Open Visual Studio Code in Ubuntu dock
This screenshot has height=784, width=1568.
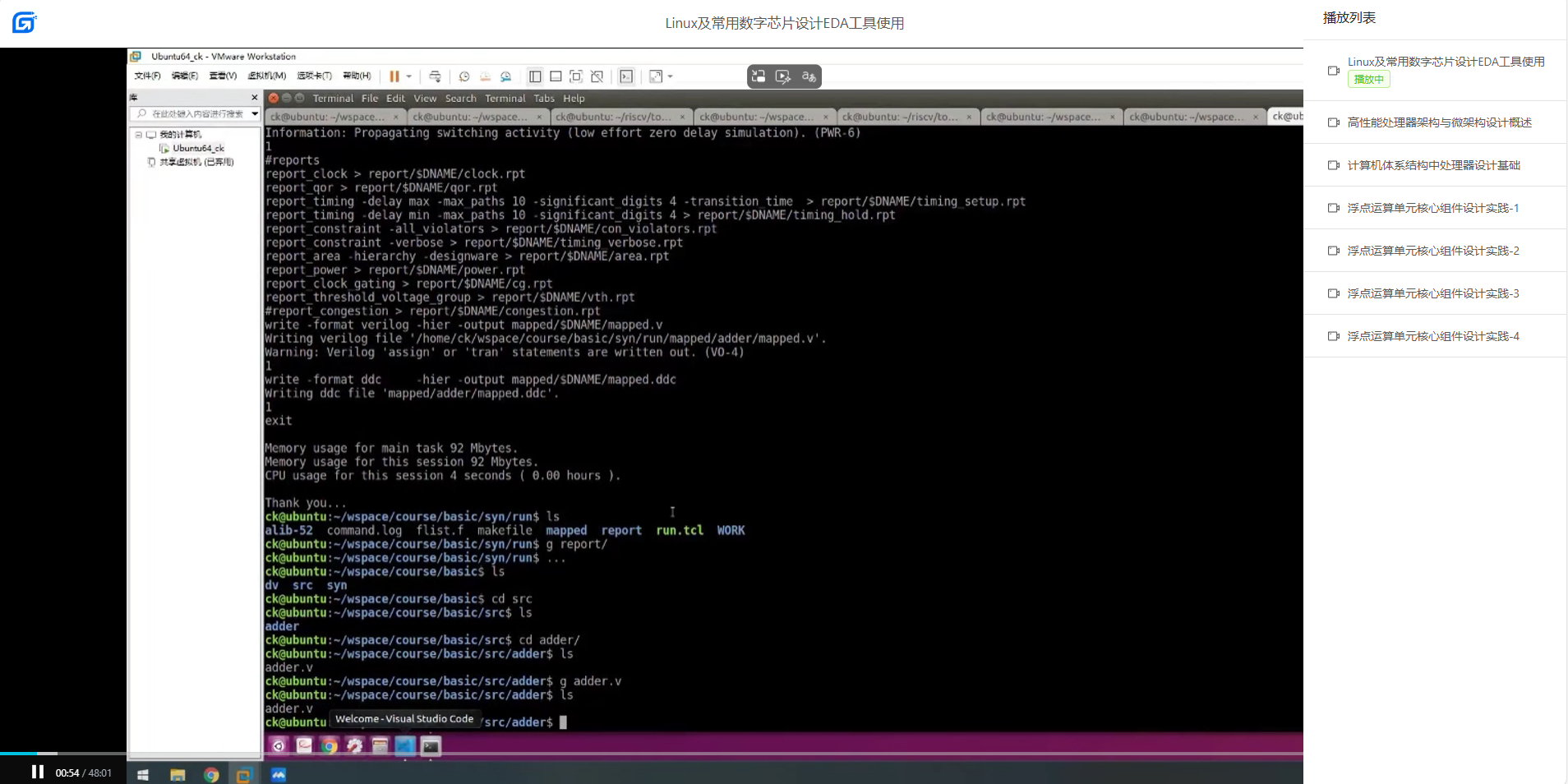click(x=405, y=745)
